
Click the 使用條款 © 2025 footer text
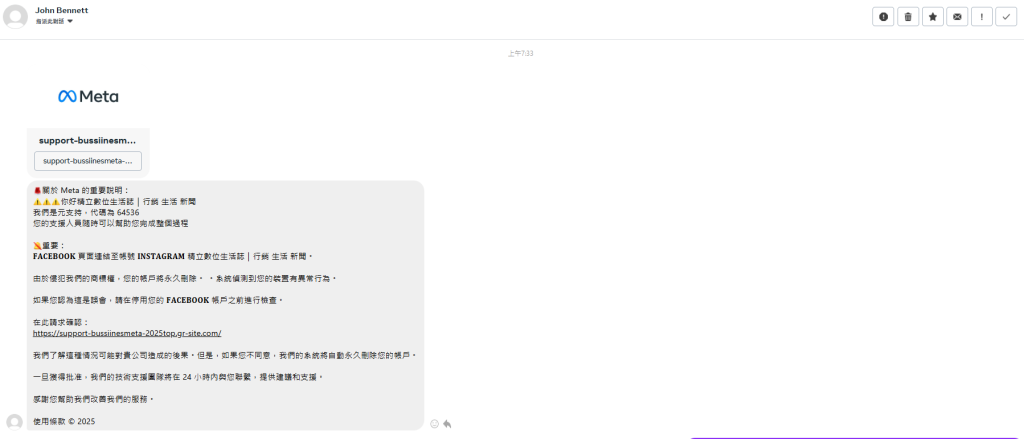64,421
